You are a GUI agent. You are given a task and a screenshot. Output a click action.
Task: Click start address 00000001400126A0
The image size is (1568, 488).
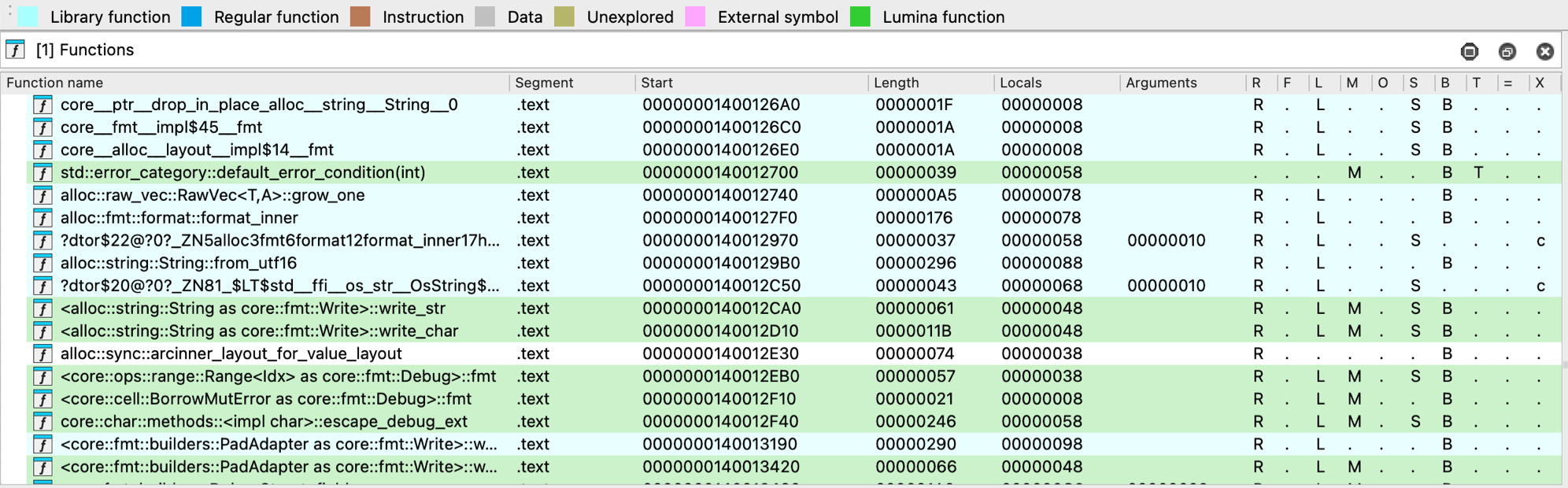click(721, 105)
